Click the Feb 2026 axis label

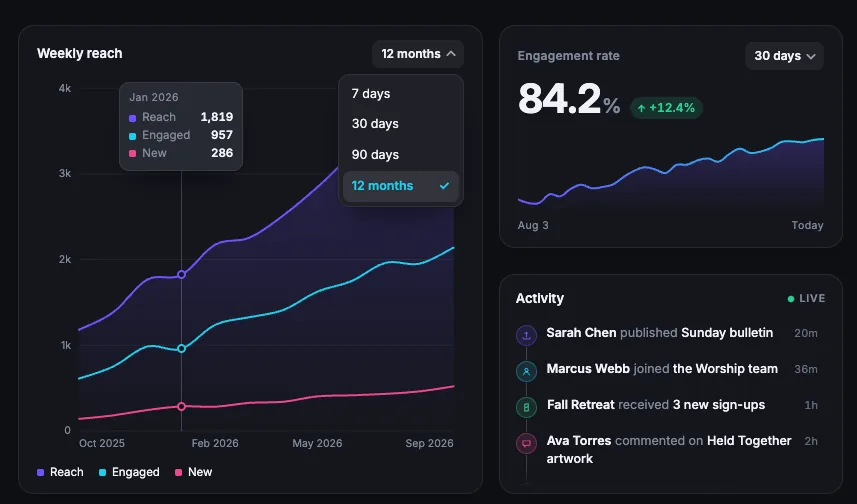tap(215, 443)
